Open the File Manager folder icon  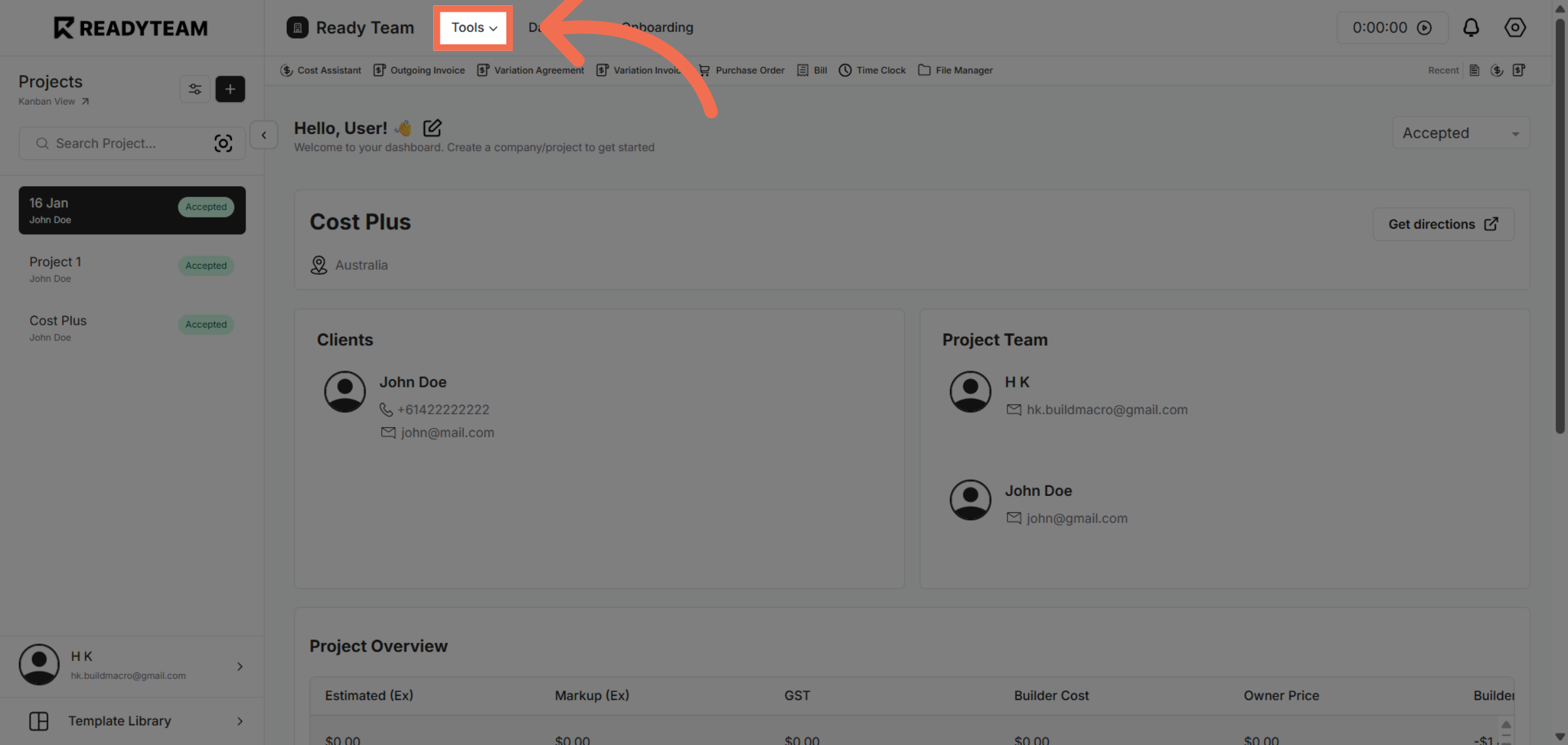tap(925, 70)
